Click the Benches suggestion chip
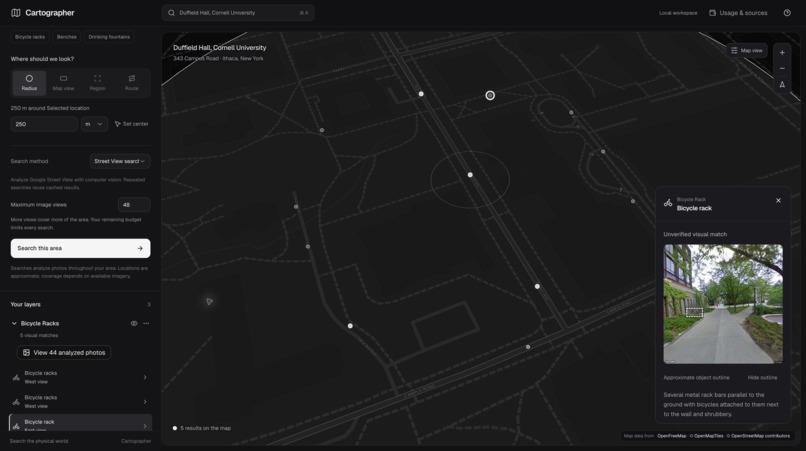 point(66,37)
